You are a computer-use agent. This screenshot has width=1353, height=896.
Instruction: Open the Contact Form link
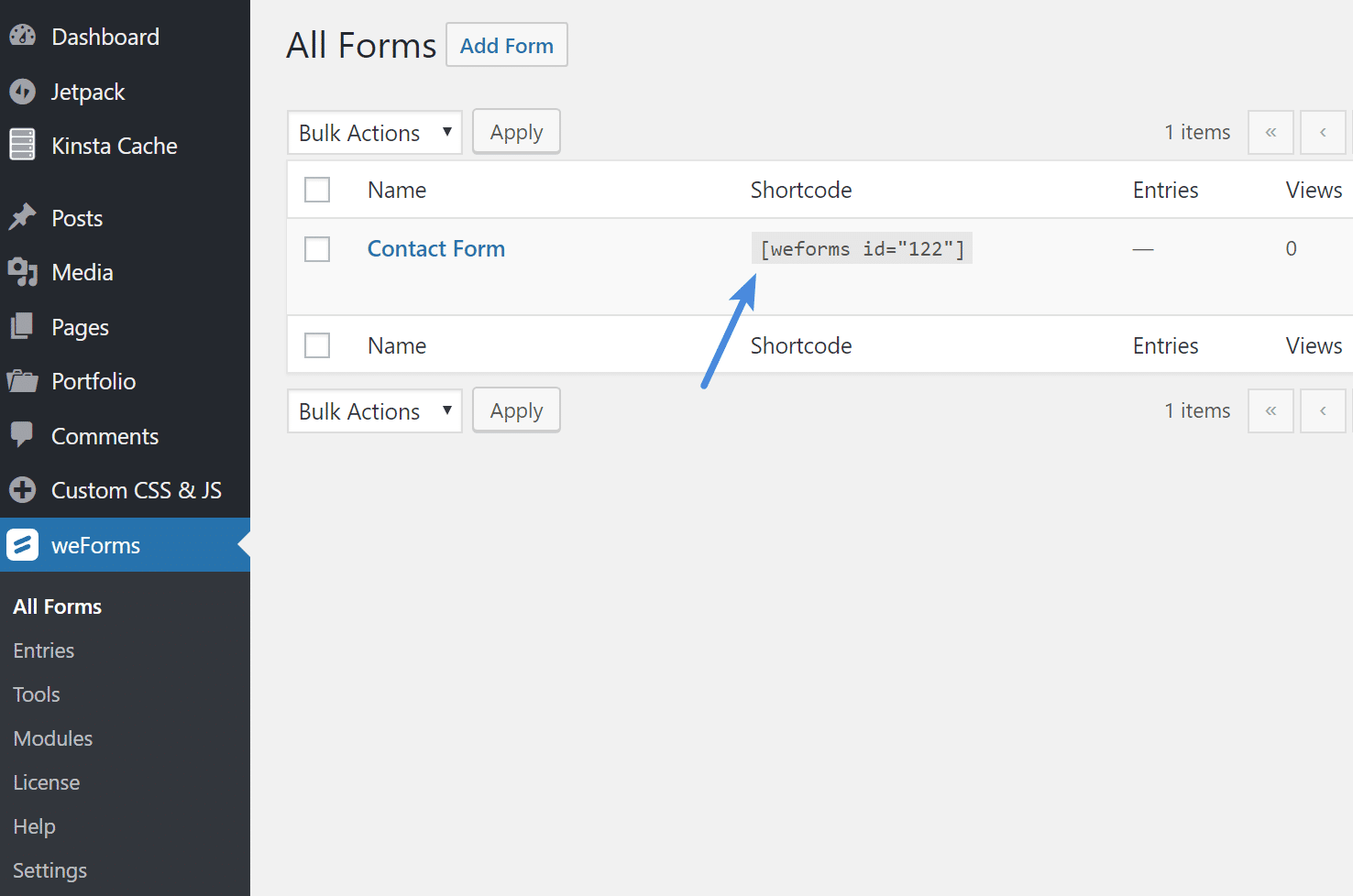[x=436, y=248]
